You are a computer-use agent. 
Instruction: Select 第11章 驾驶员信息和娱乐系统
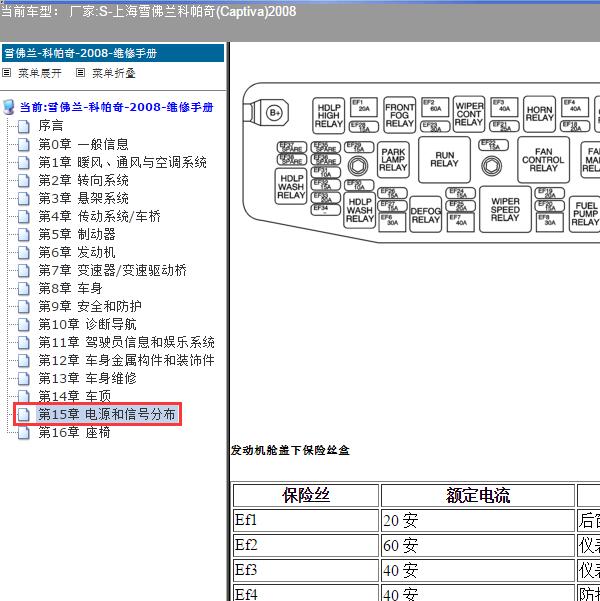[x=127, y=342]
